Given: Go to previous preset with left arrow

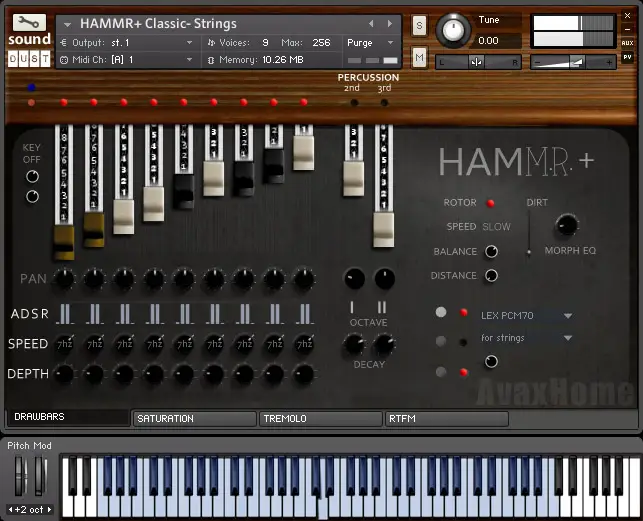Looking at the screenshot, I should 371,24.
